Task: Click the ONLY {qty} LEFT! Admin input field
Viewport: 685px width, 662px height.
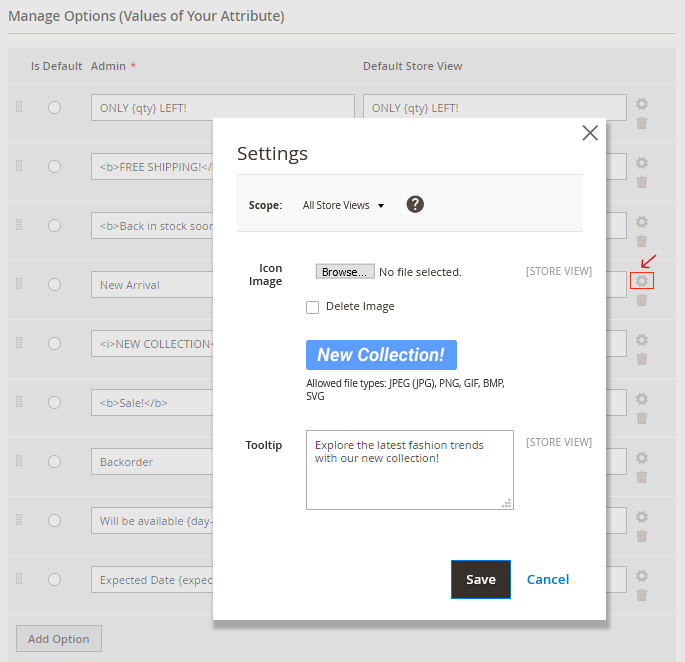Action: click(222, 108)
